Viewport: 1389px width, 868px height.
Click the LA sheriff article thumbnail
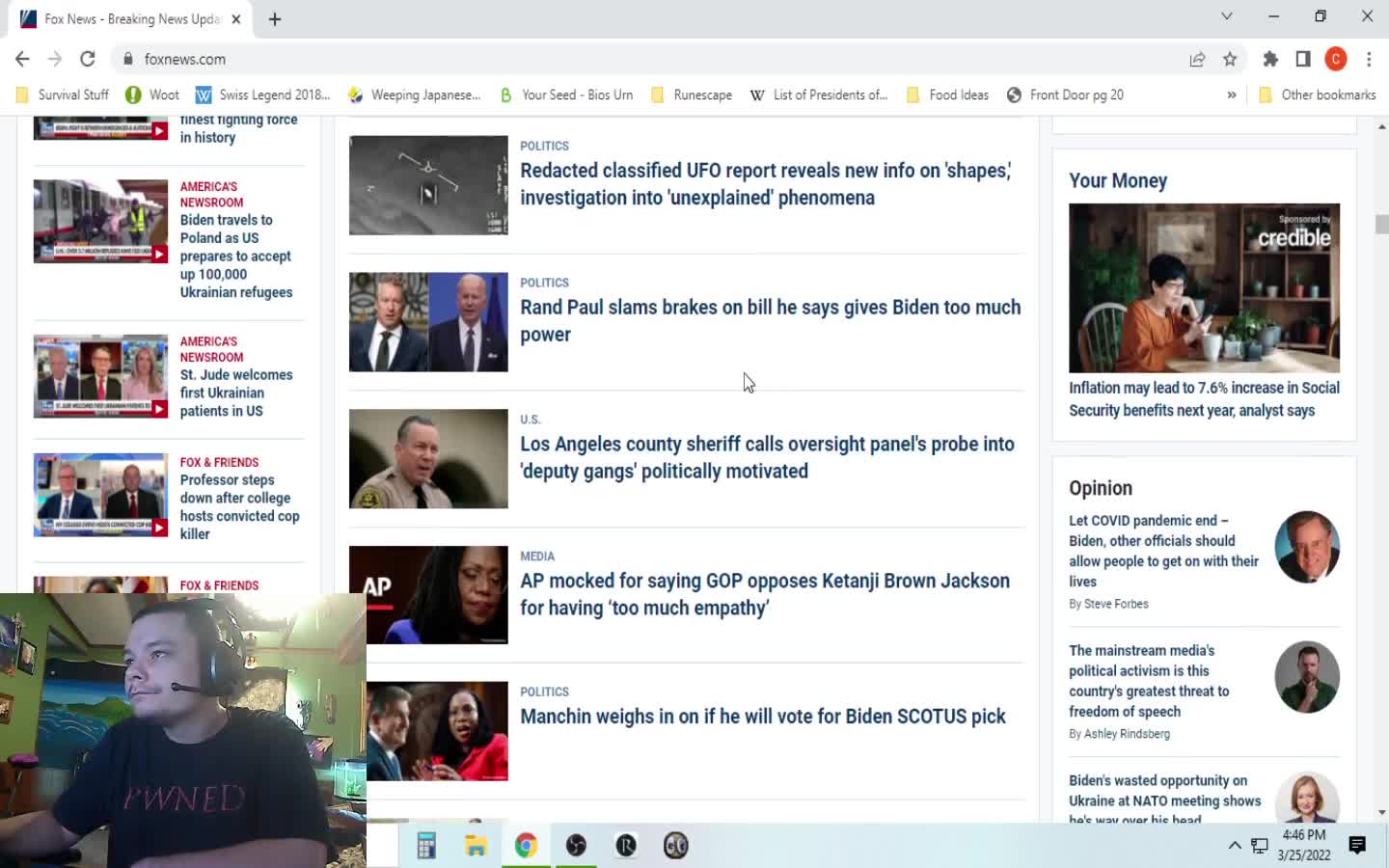pos(428,459)
